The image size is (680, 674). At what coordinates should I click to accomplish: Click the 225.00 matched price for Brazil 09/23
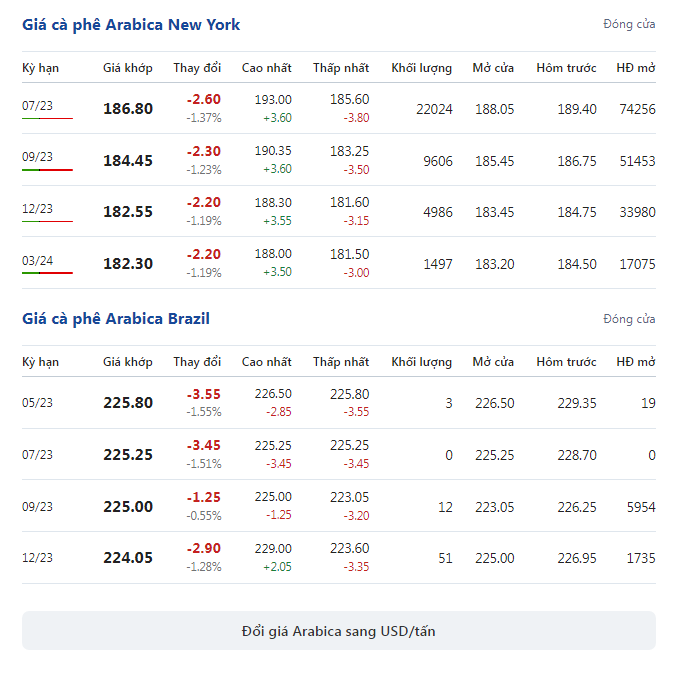click(128, 507)
